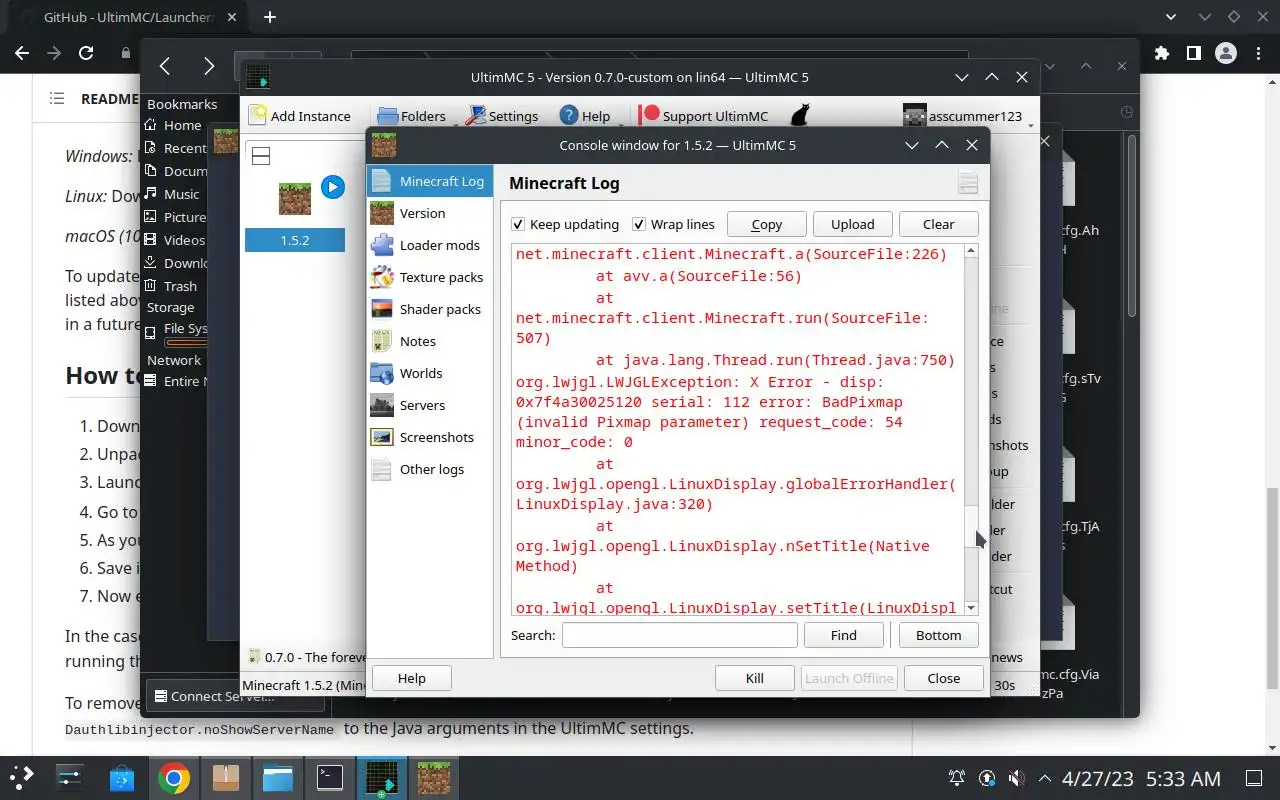1280x800 pixels.
Task: Open the Version page in console sidebar
Action: pyautogui.click(x=430, y=213)
